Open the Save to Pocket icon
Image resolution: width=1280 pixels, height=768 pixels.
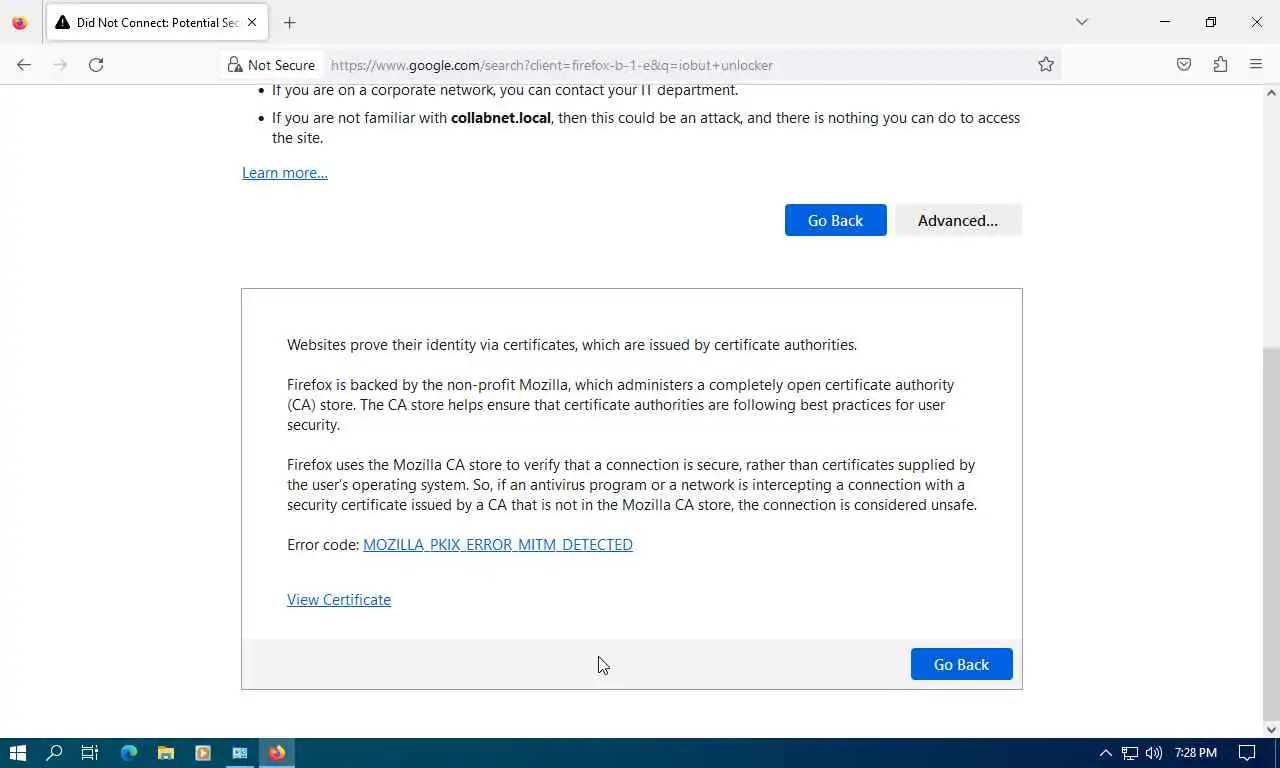(x=1184, y=65)
